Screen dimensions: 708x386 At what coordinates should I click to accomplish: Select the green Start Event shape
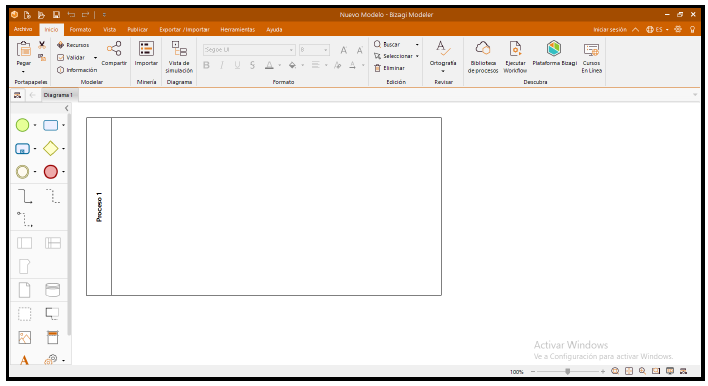tap(22, 125)
